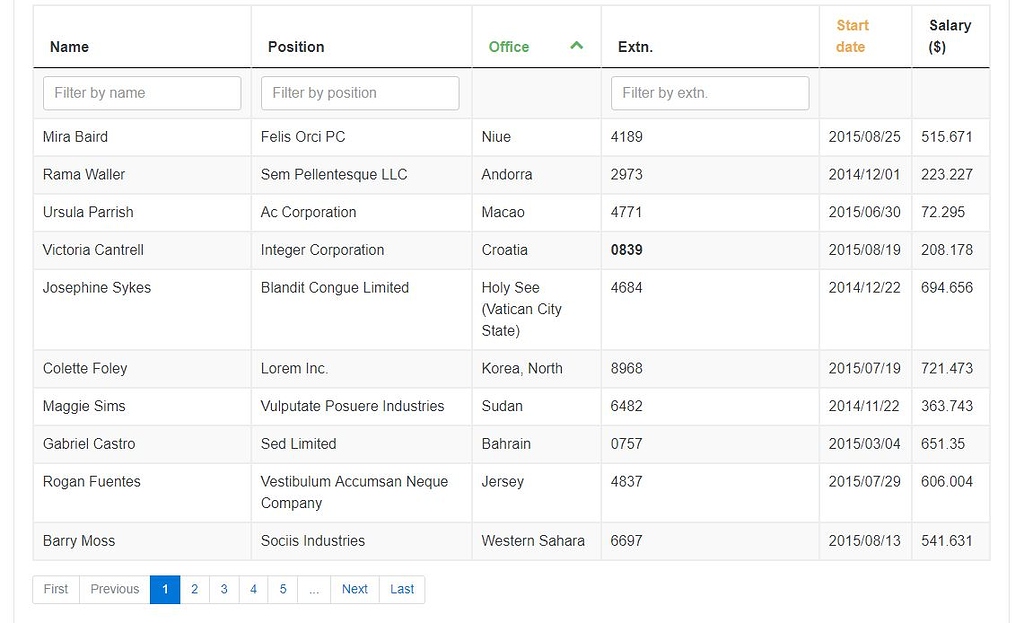Focus the Filter by extn. field
This screenshot has width=1024, height=623.
[710, 93]
